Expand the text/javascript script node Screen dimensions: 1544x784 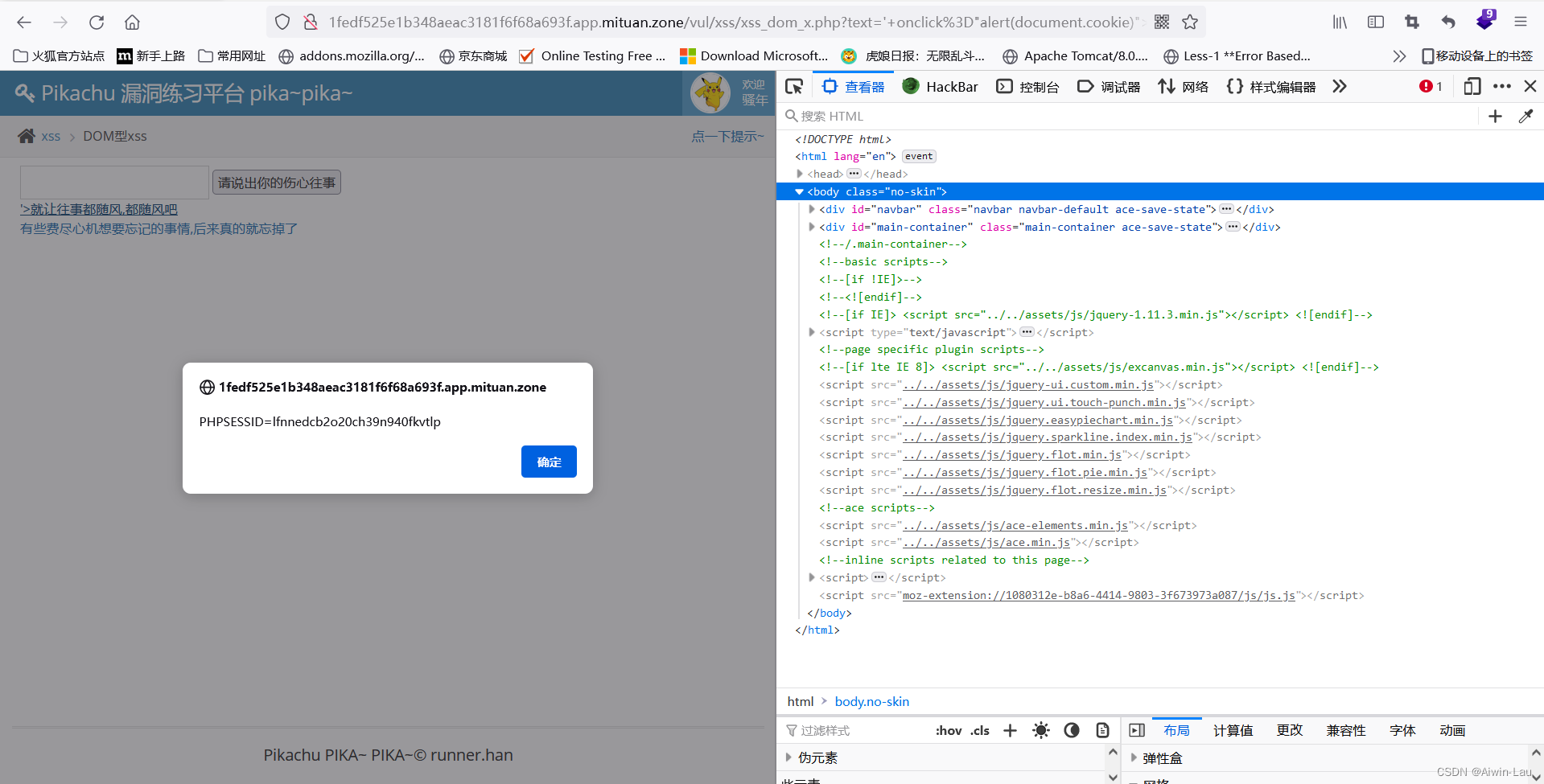click(812, 332)
